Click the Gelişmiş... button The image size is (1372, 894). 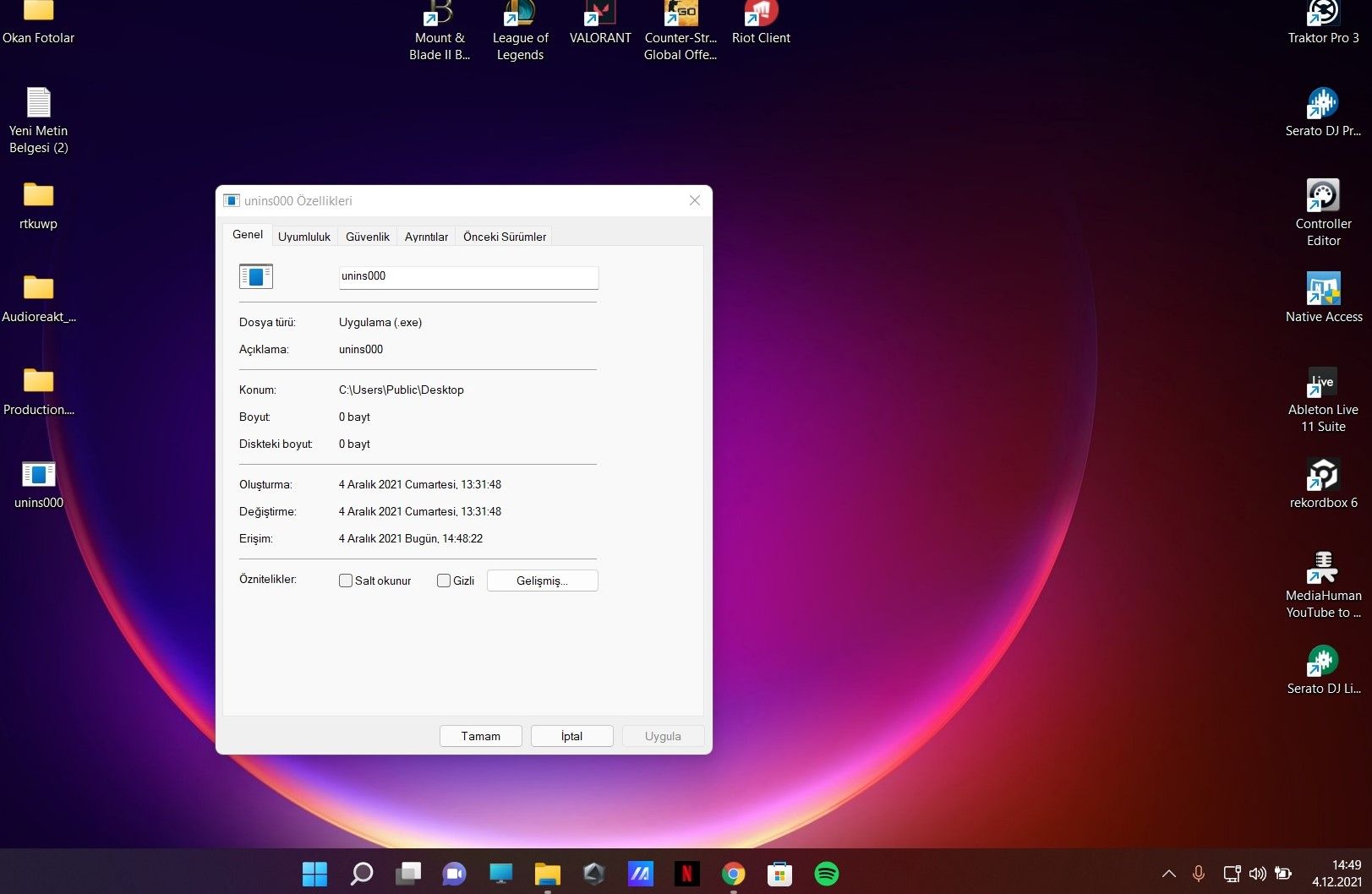tap(542, 581)
